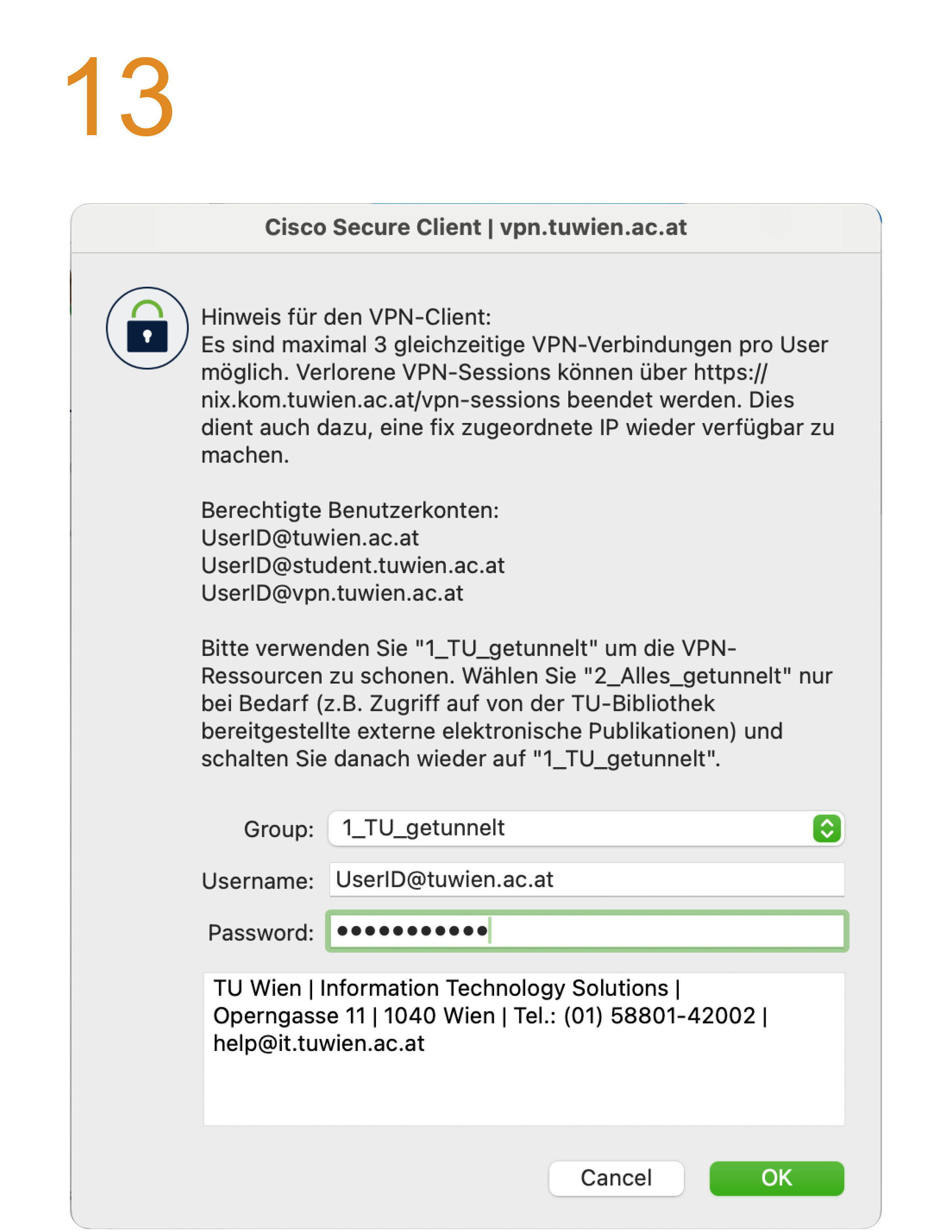Click the padlock Cisco Secure Client icon

[147, 328]
